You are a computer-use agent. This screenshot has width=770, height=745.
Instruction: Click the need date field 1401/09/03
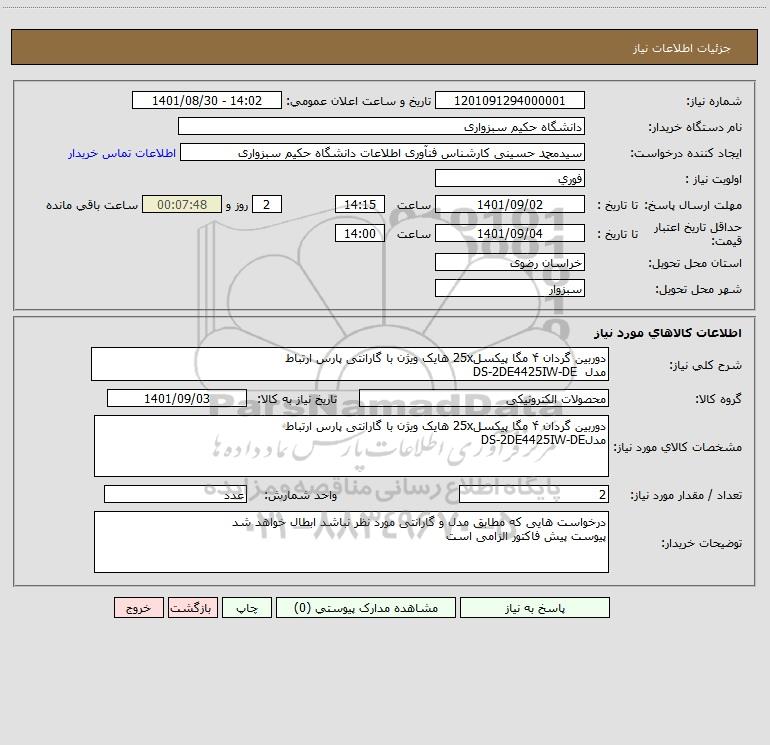pos(177,398)
